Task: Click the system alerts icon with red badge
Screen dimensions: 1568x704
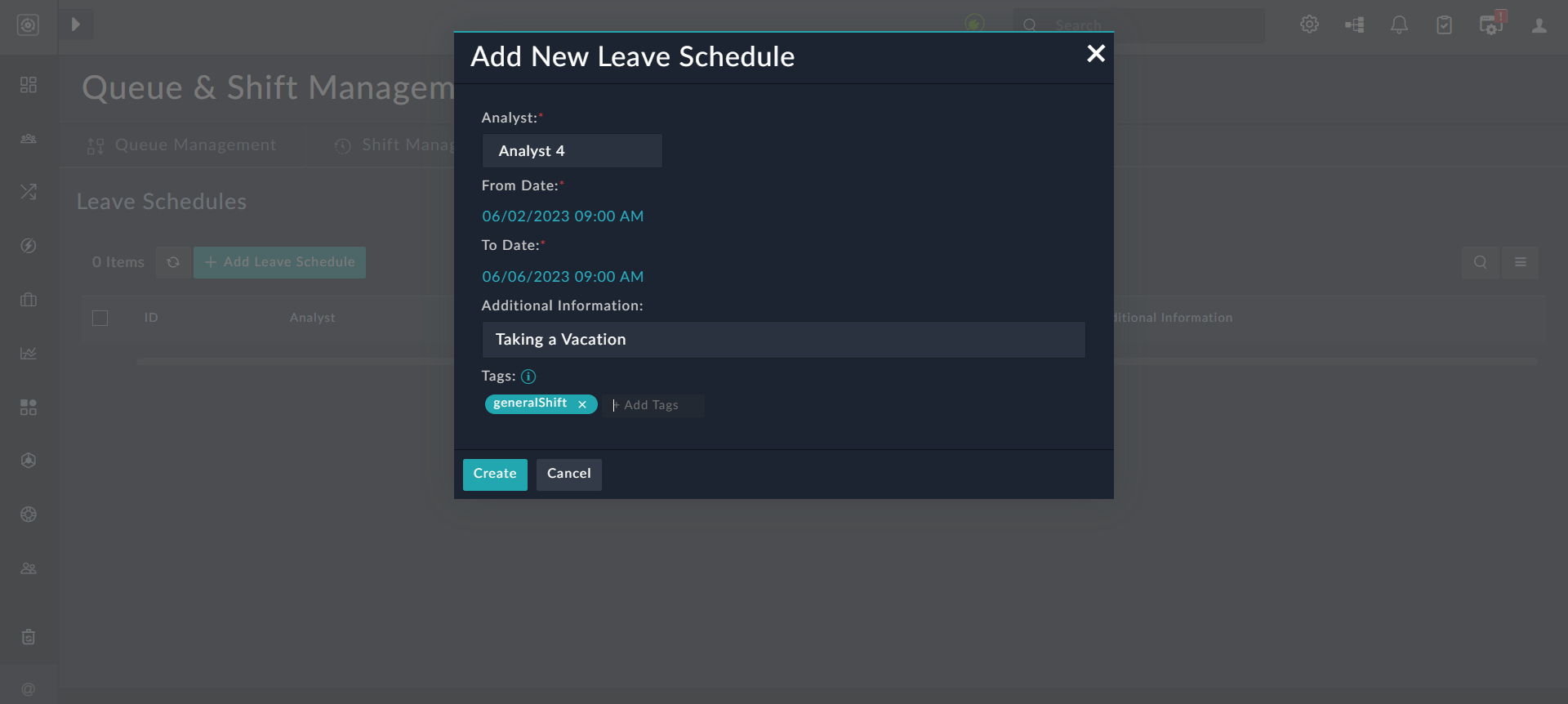Action: pos(1491,25)
